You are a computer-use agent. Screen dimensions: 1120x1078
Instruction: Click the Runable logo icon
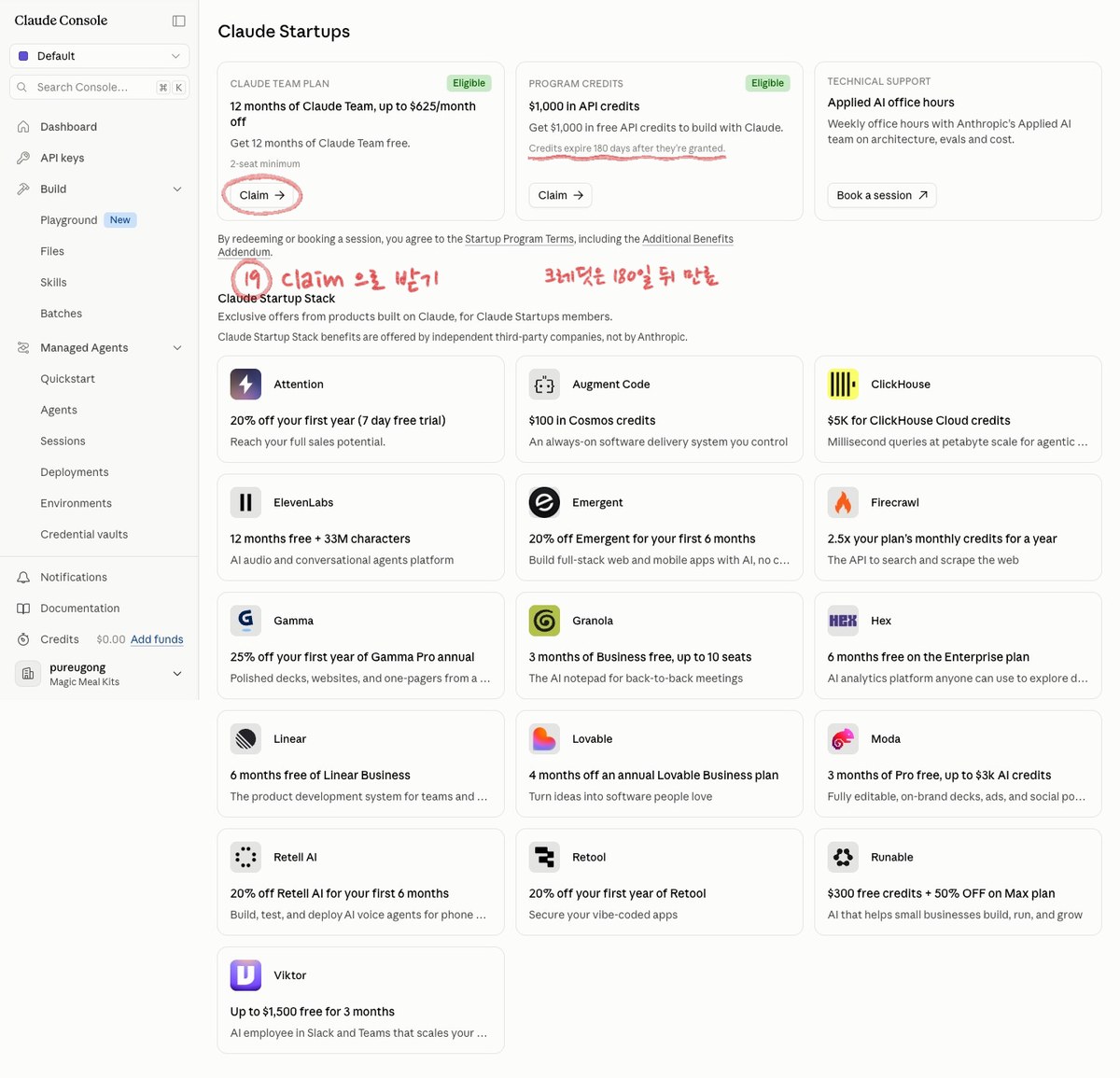[843, 857]
